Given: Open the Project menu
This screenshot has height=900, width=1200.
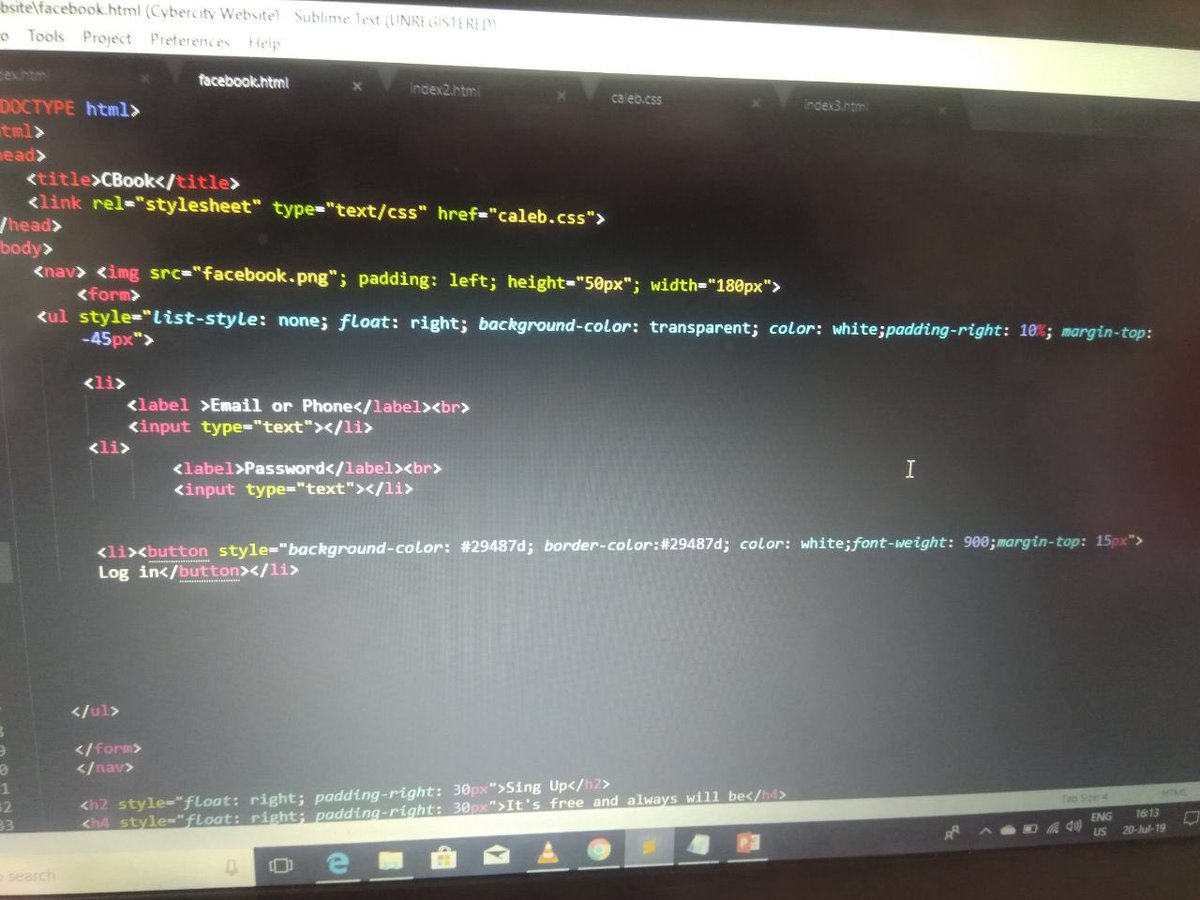Looking at the screenshot, I should (x=107, y=38).
